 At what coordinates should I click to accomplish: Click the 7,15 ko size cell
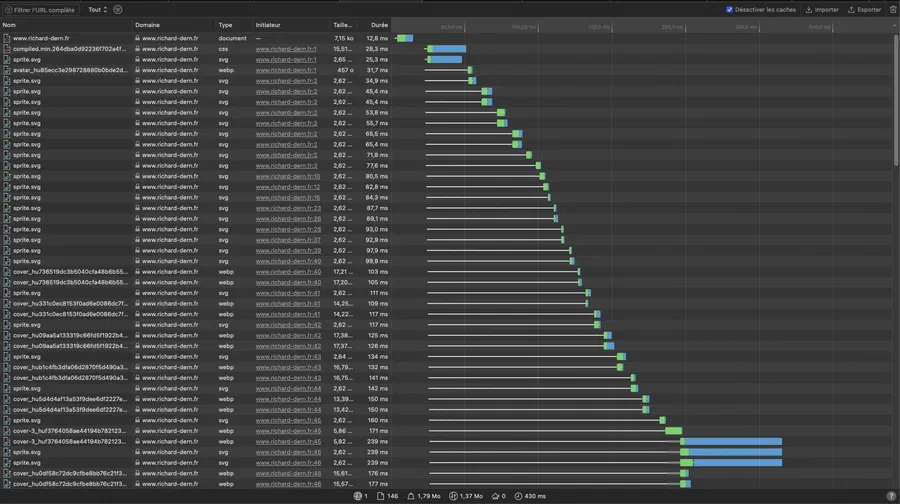[x=344, y=38]
